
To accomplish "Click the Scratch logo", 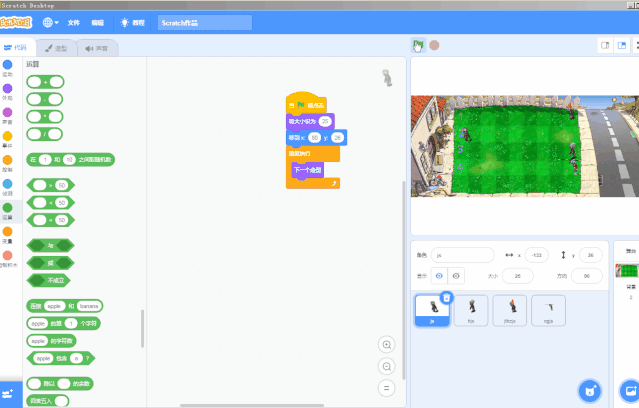I will [15, 22].
